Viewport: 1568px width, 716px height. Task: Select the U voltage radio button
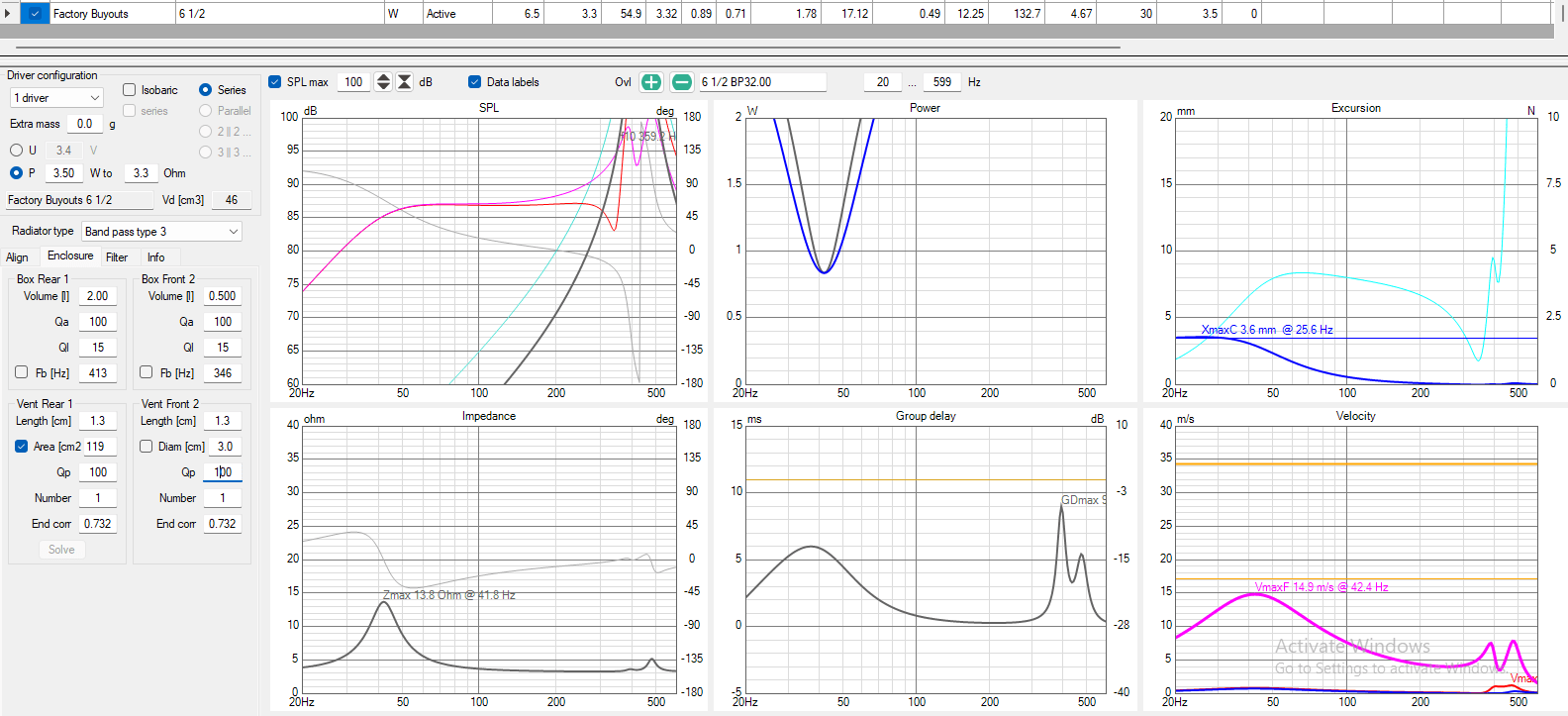[16, 151]
